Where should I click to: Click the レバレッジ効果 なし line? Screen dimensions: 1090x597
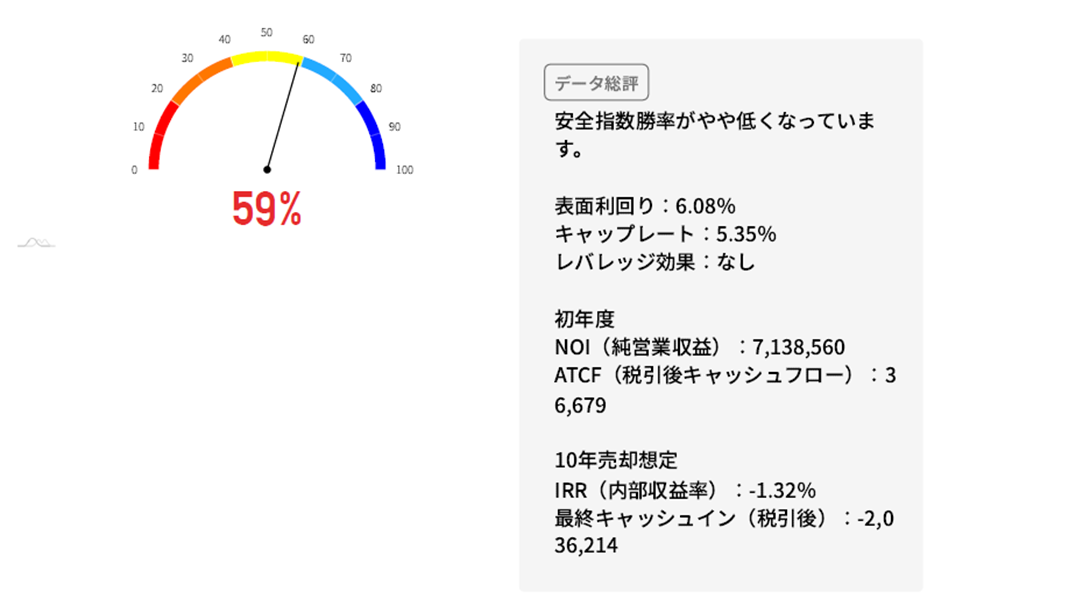click(x=654, y=263)
